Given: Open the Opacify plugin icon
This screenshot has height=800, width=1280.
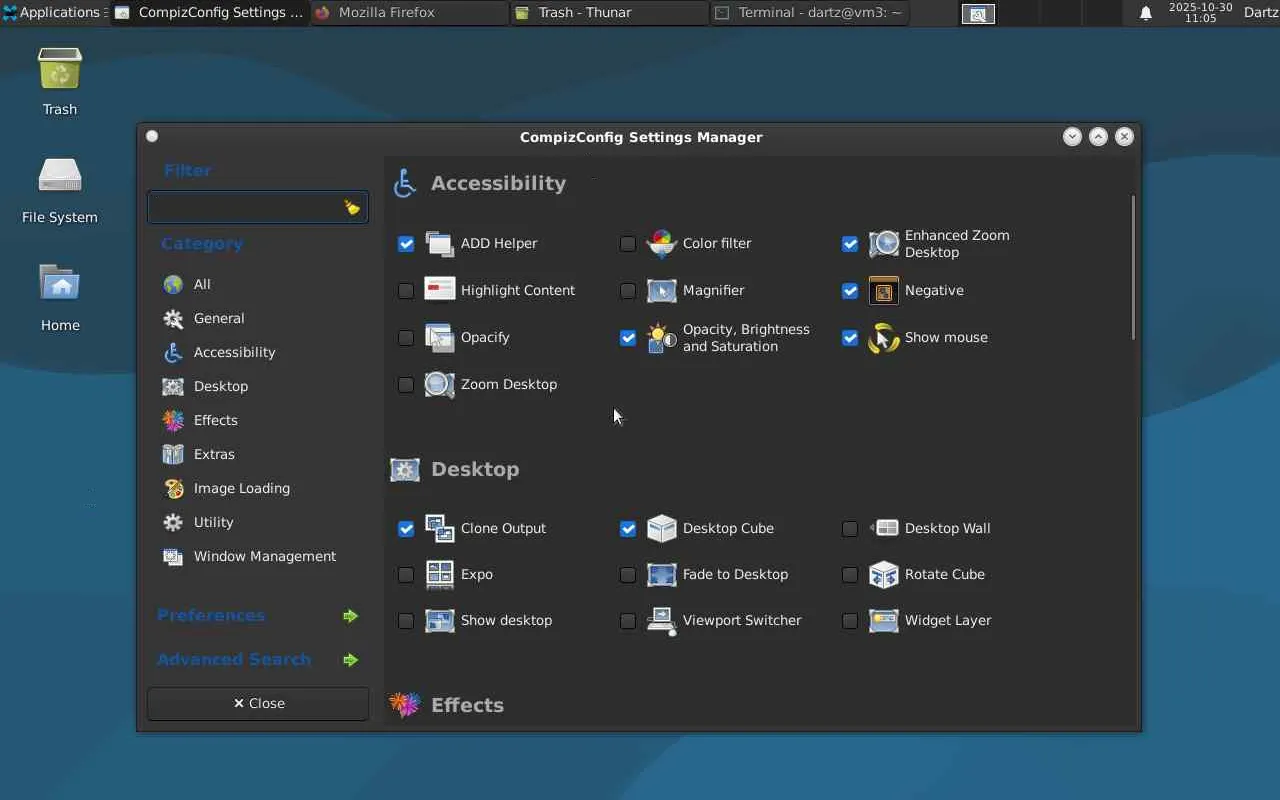Looking at the screenshot, I should 440,337.
